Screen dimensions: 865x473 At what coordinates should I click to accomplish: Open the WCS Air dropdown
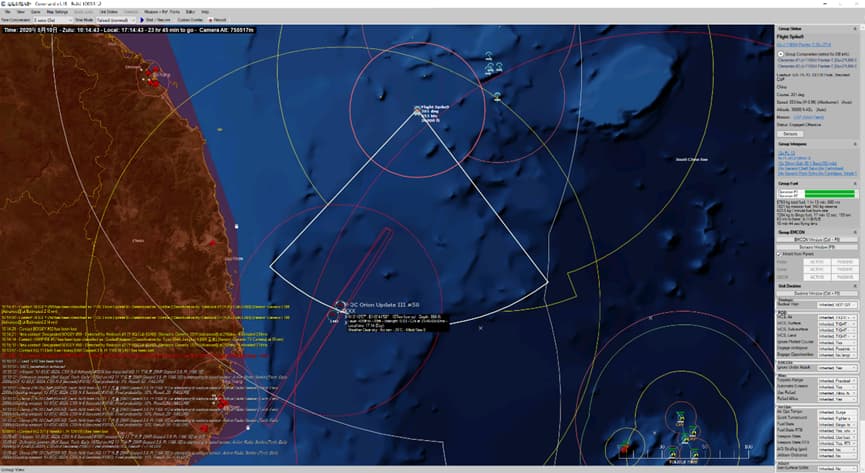(x=837, y=318)
